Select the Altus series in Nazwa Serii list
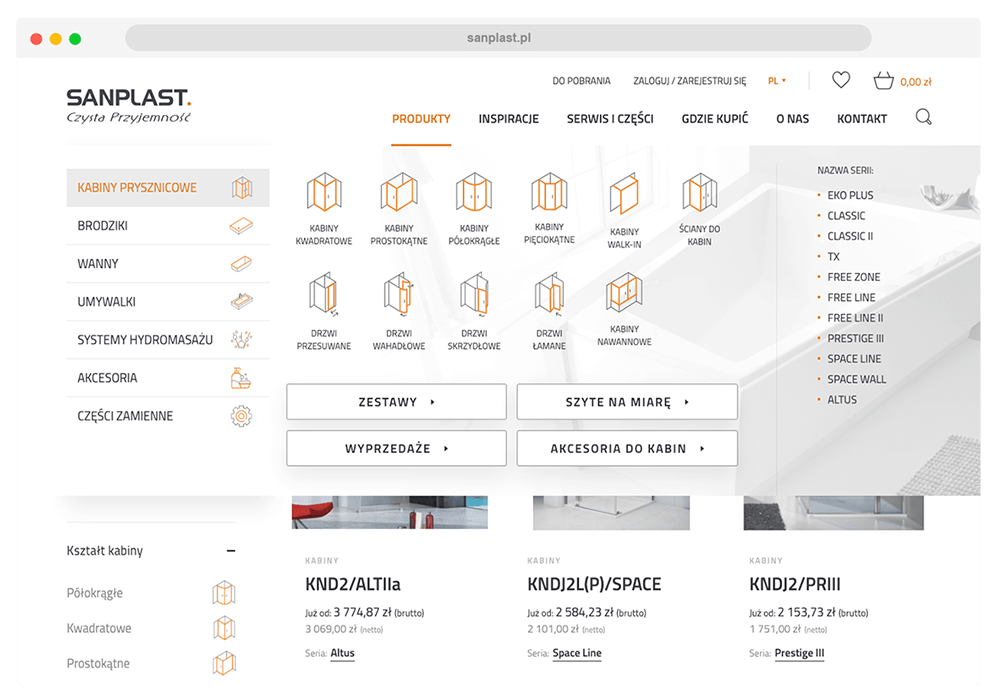Viewport: 1000px width, 700px height. (842, 399)
